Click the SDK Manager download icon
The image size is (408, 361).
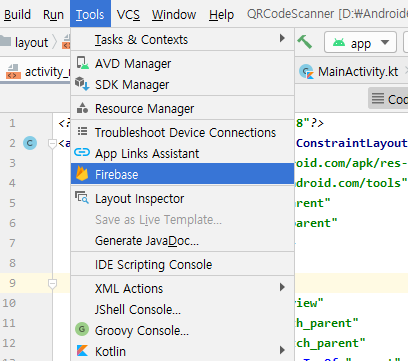click(x=82, y=84)
